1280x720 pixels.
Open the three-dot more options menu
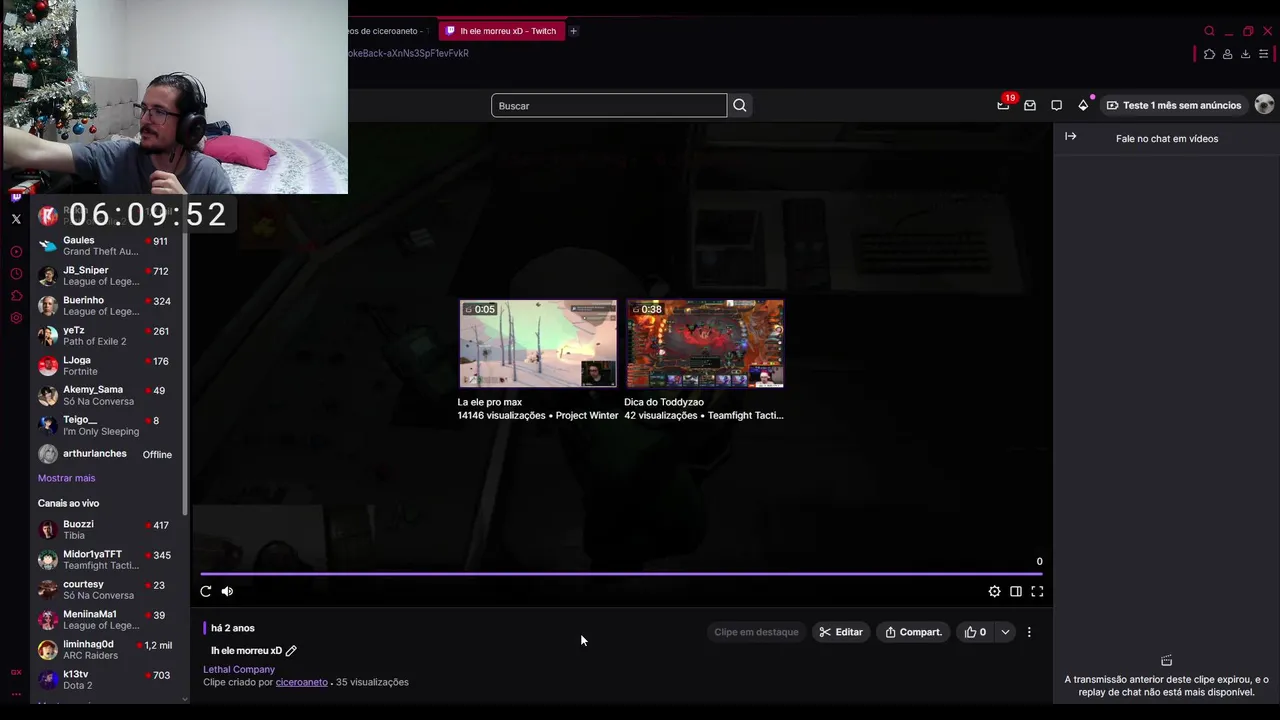pyautogui.click(x=1029, y=632)
